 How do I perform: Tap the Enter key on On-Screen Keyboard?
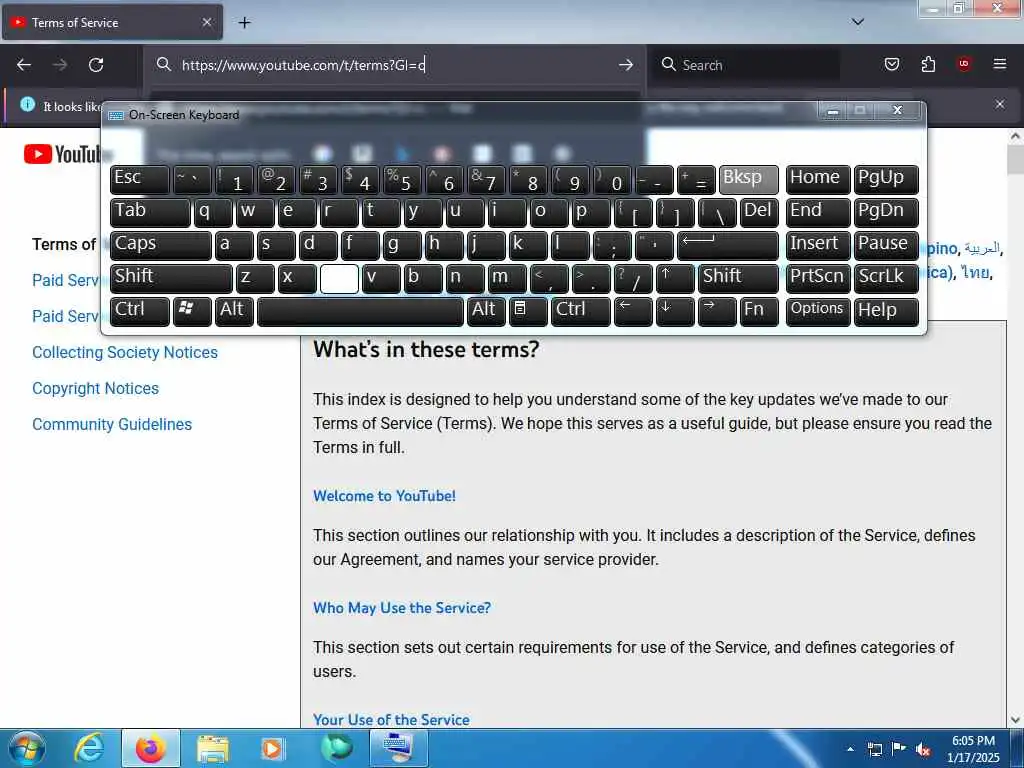pos(728,245)
